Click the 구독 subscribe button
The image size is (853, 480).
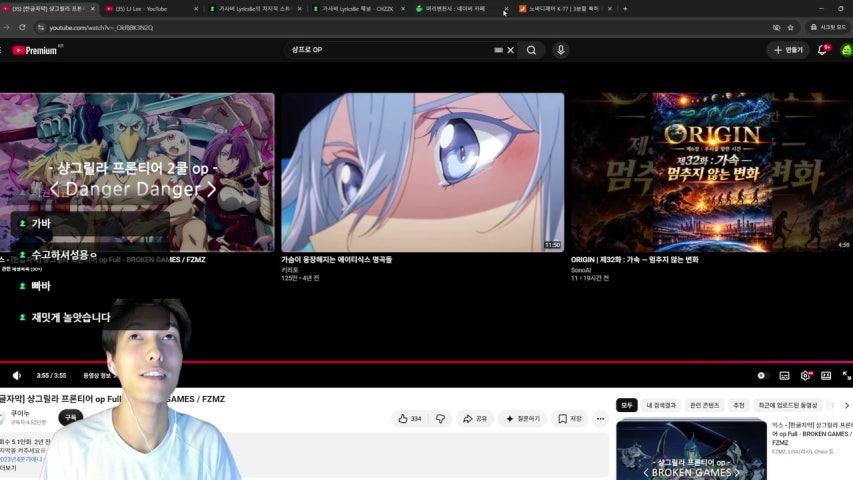point(71,417)
